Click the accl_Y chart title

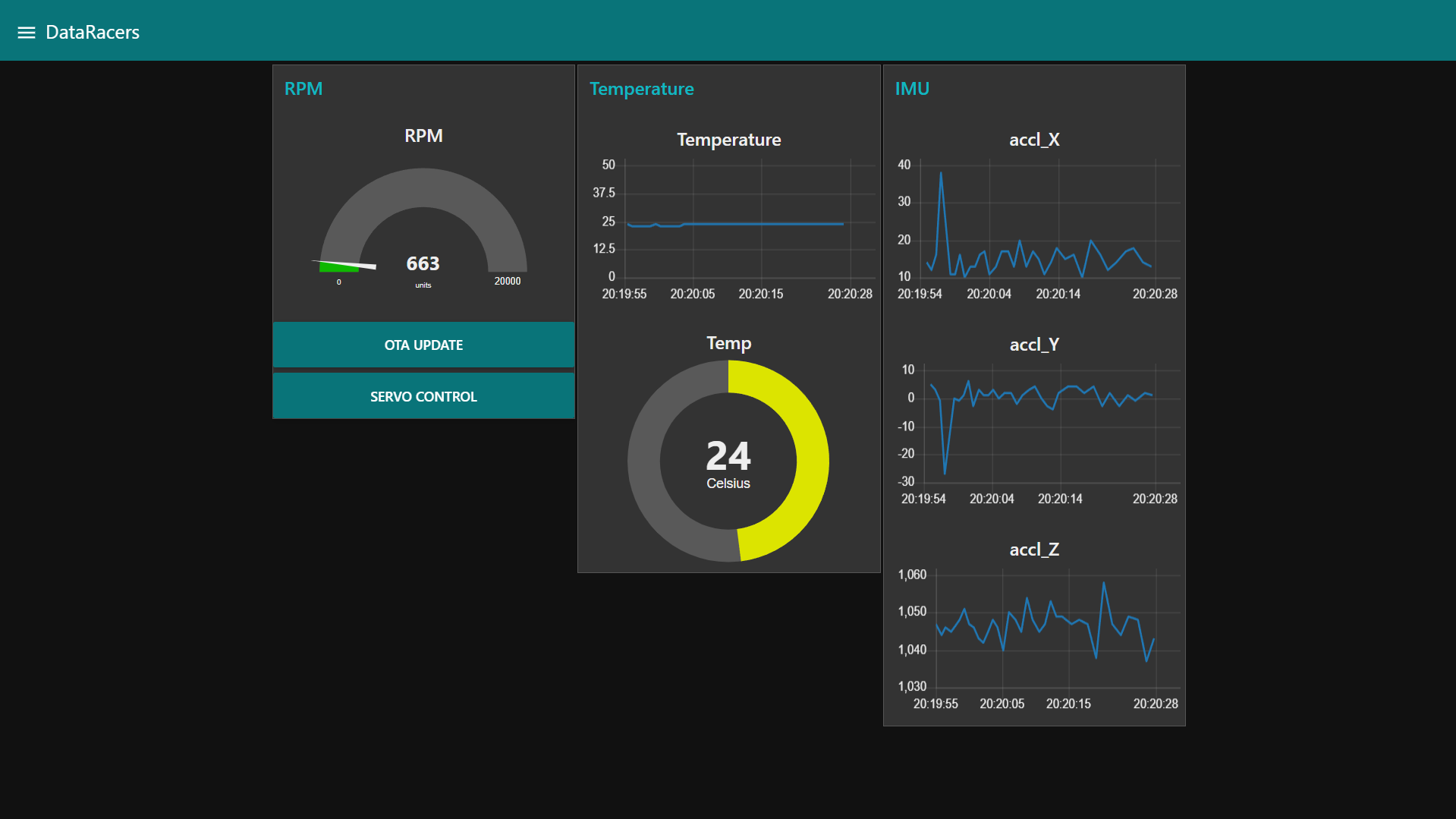[x=1034, y=345]
